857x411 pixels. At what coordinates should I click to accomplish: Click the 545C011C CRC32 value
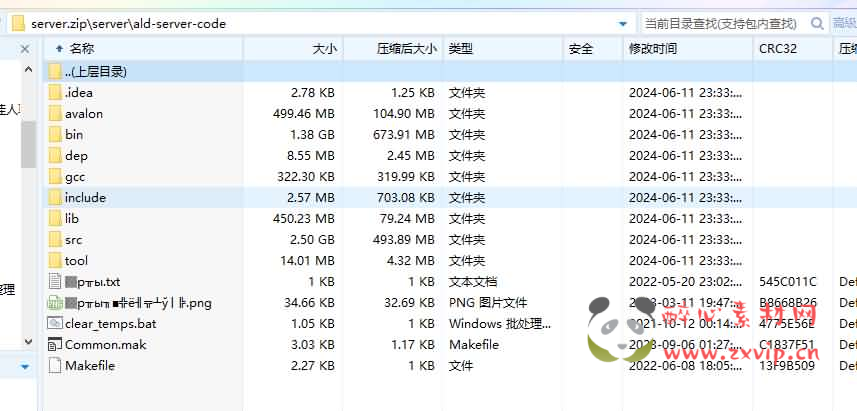coord(788,281)
